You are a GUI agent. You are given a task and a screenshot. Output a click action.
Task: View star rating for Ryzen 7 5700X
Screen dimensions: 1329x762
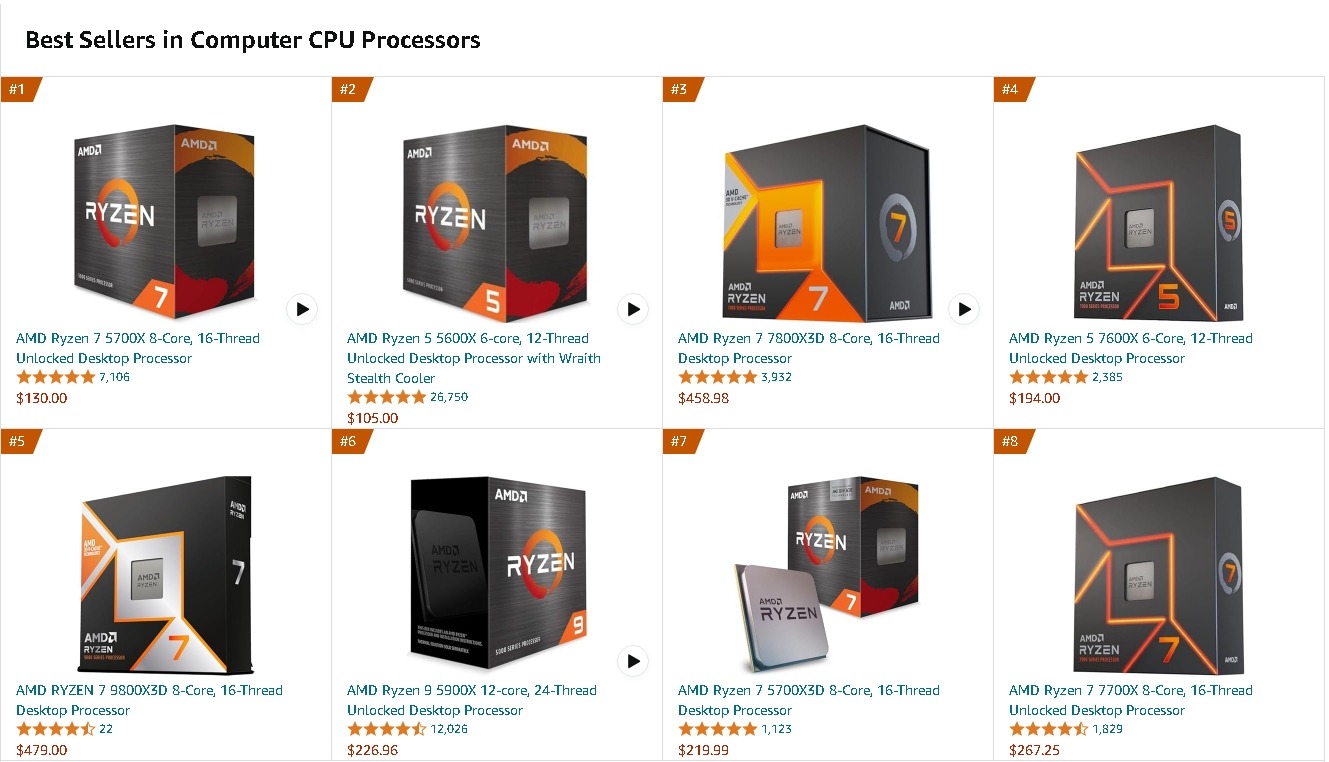click(x=55, y=378)
